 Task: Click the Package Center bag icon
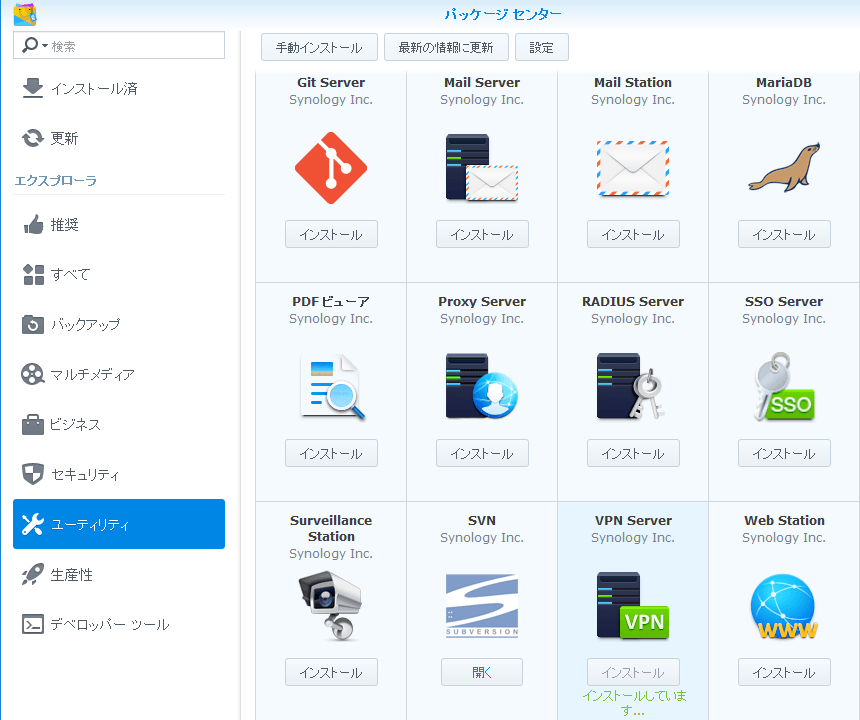25,14
